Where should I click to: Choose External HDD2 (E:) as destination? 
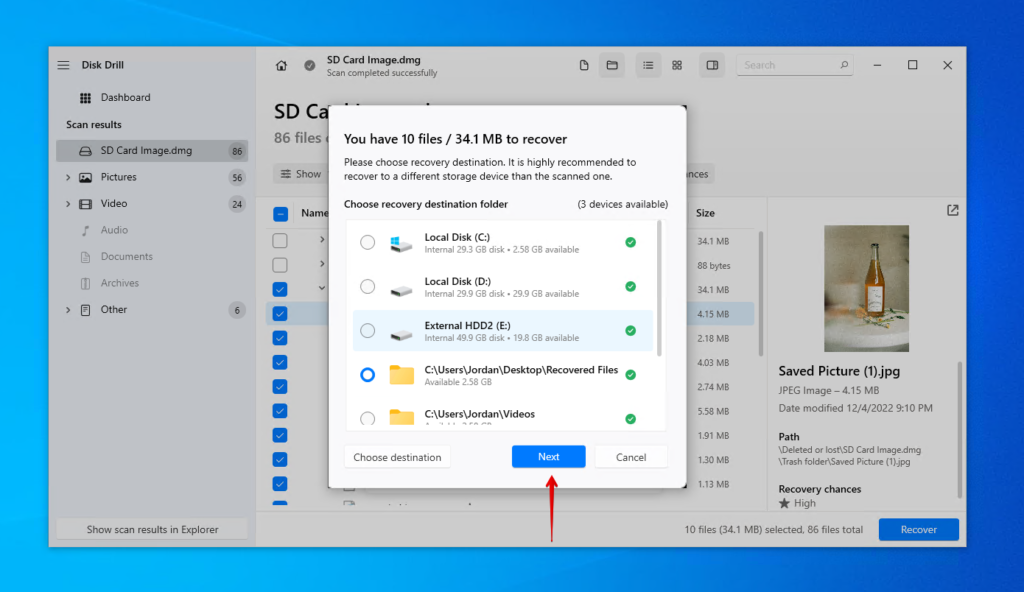point(368,331)
